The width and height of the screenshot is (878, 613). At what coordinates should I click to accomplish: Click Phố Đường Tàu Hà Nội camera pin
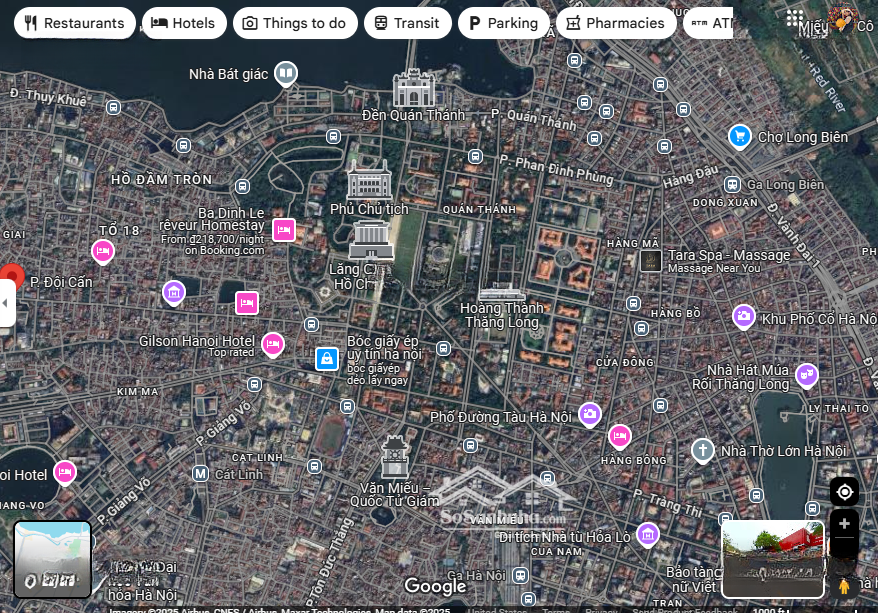click(590, 415)
